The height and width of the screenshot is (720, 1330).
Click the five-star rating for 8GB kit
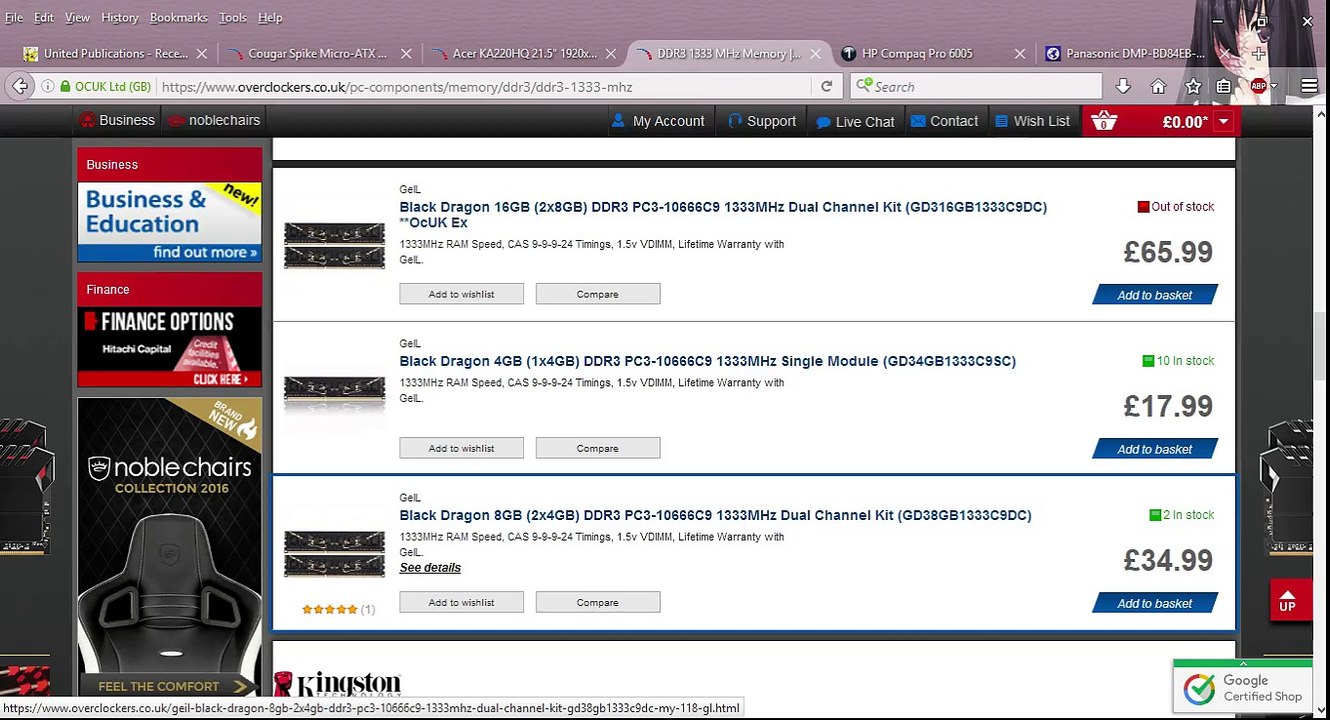point(330,609)
